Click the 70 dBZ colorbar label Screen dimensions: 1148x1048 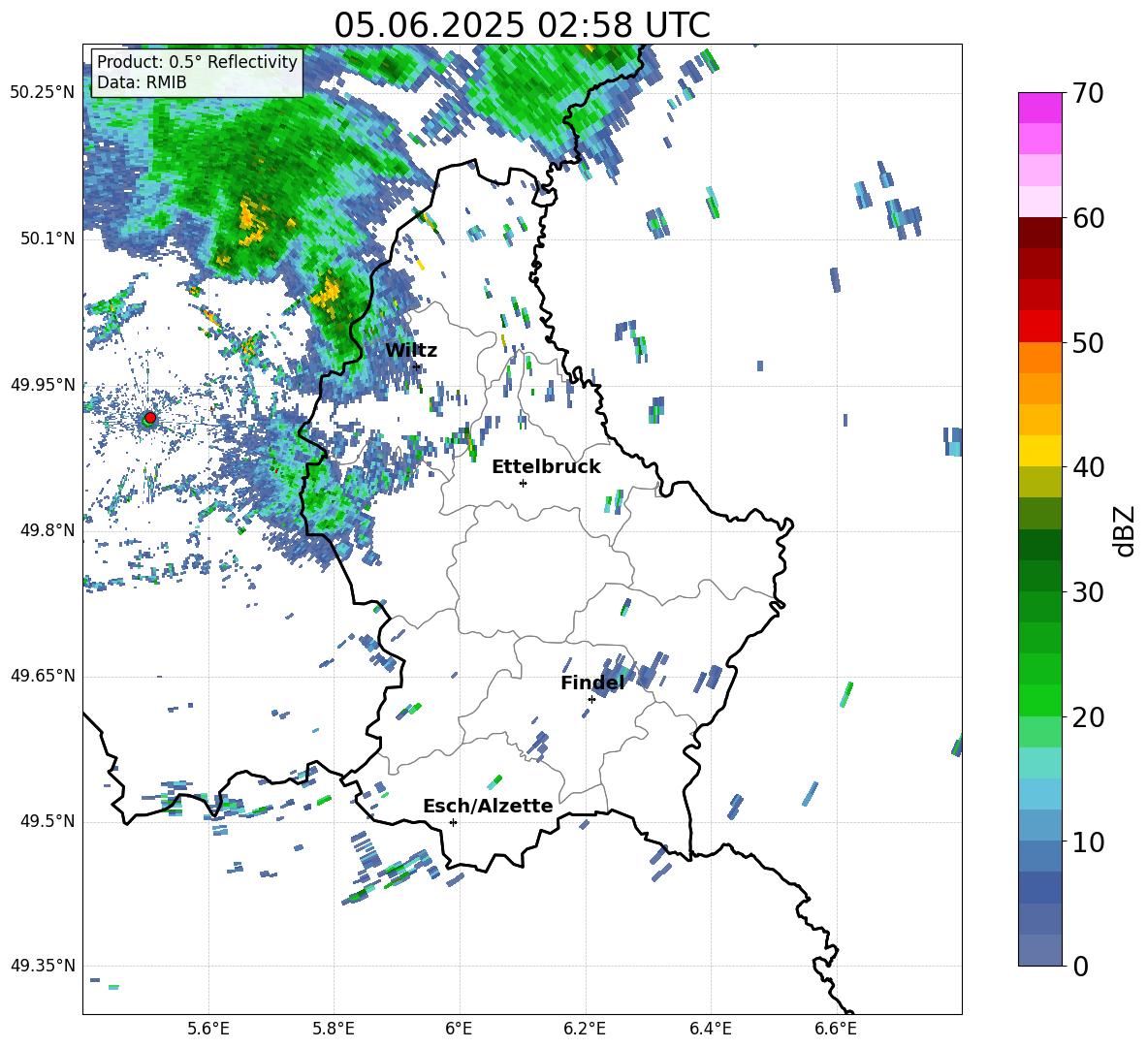pyautogui.click(x=1088, y=94)
